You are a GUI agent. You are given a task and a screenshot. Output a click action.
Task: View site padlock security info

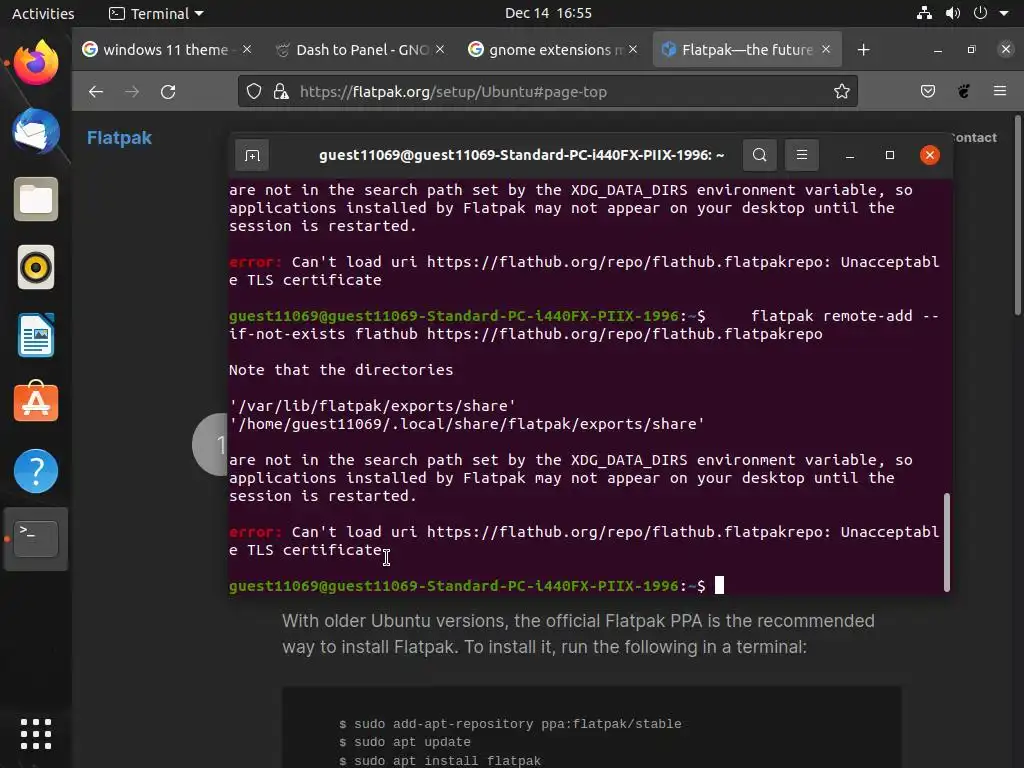281,91
